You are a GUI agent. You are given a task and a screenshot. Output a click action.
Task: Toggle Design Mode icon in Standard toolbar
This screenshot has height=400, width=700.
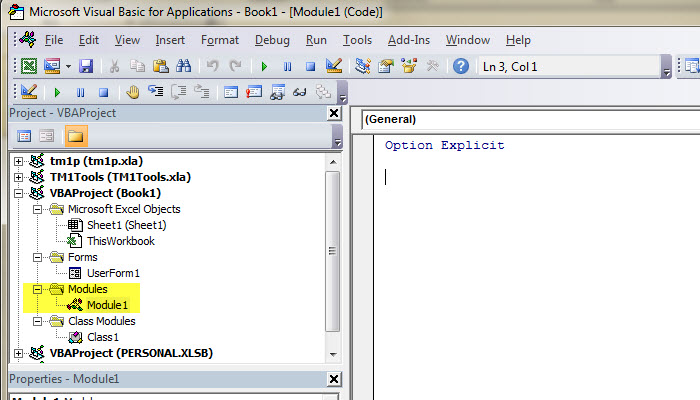tap(333, 66)
